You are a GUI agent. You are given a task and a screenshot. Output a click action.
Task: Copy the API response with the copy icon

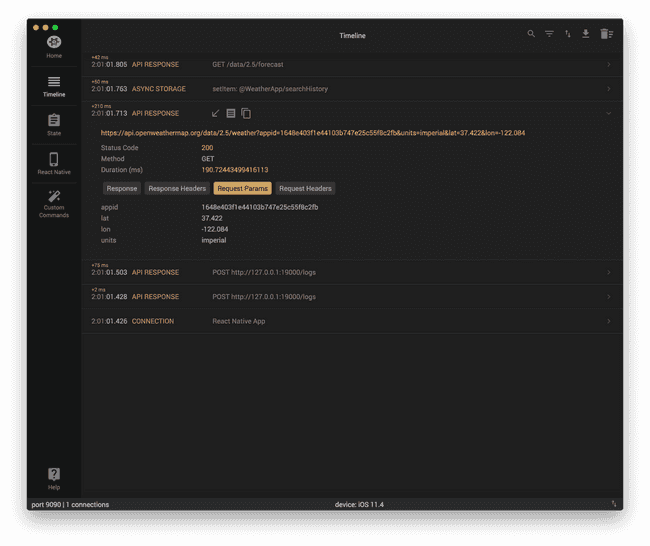(x=246, y=113)
